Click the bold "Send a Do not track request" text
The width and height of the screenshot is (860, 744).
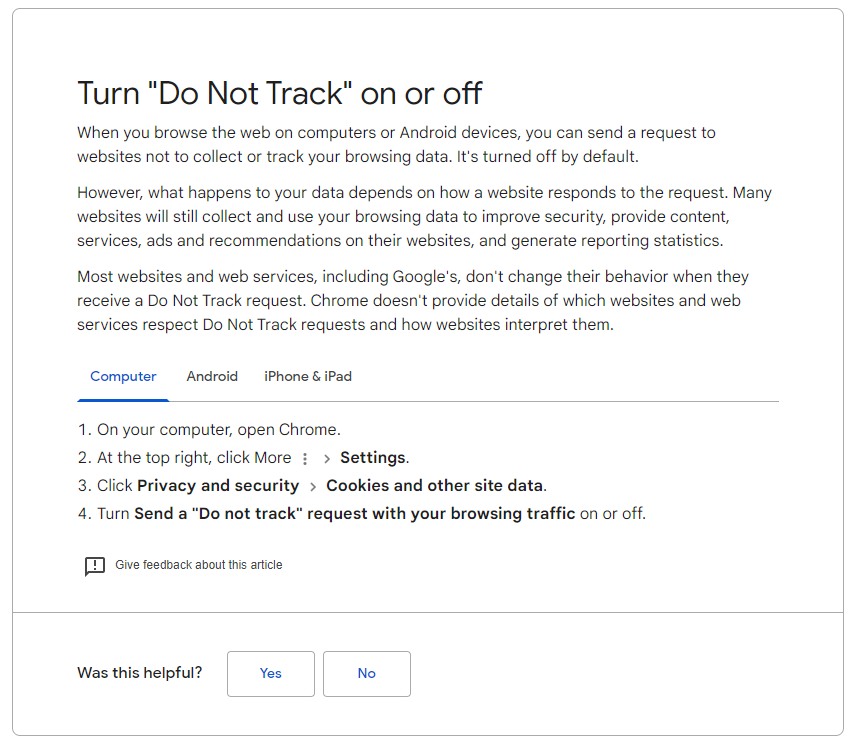point(354,514)
